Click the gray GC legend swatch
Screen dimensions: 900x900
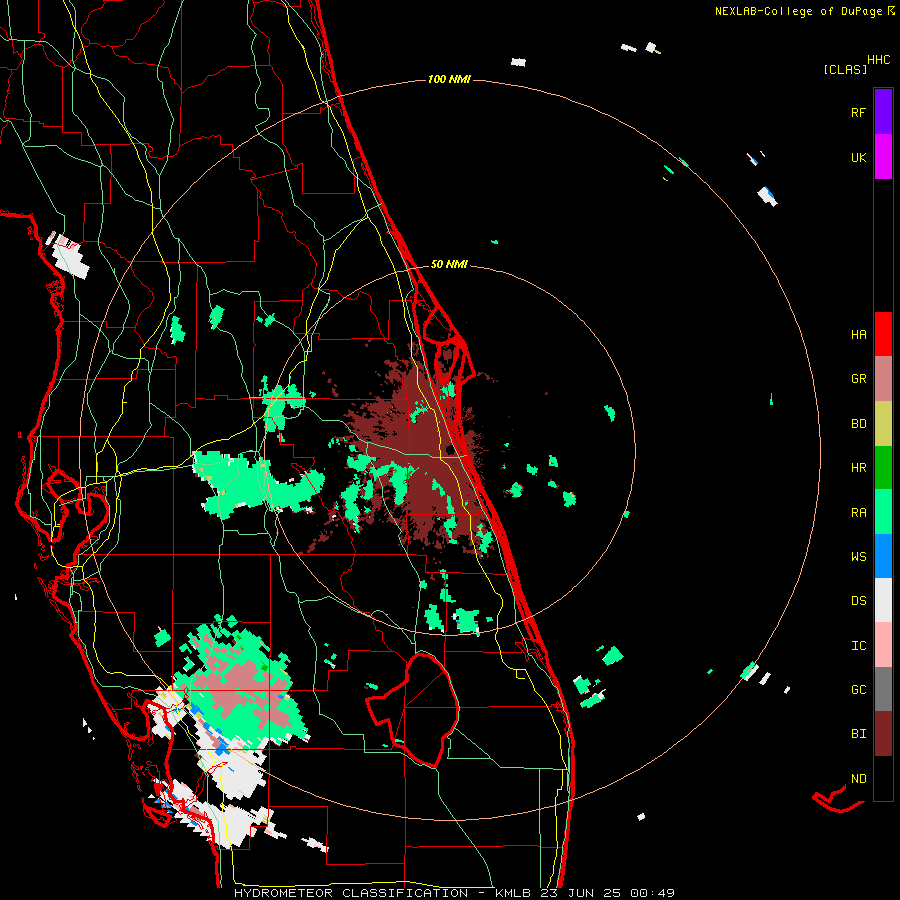pos(883,689)
